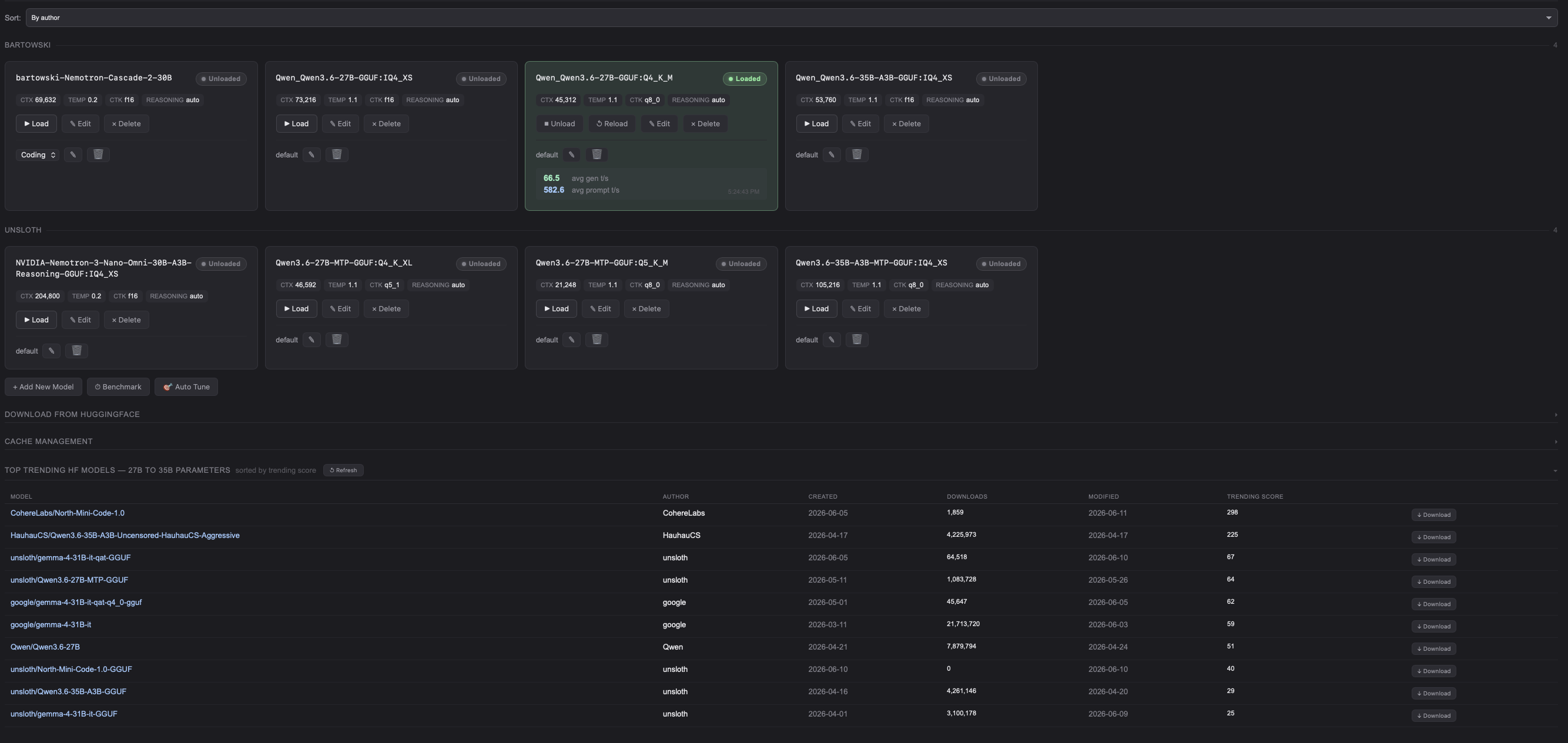Click preset trash icon on Qwen3.6-35B-A3B-MTP-GGUF:IQ4_XS card
Screen dimensions: 1568x743
coord(856,339)
